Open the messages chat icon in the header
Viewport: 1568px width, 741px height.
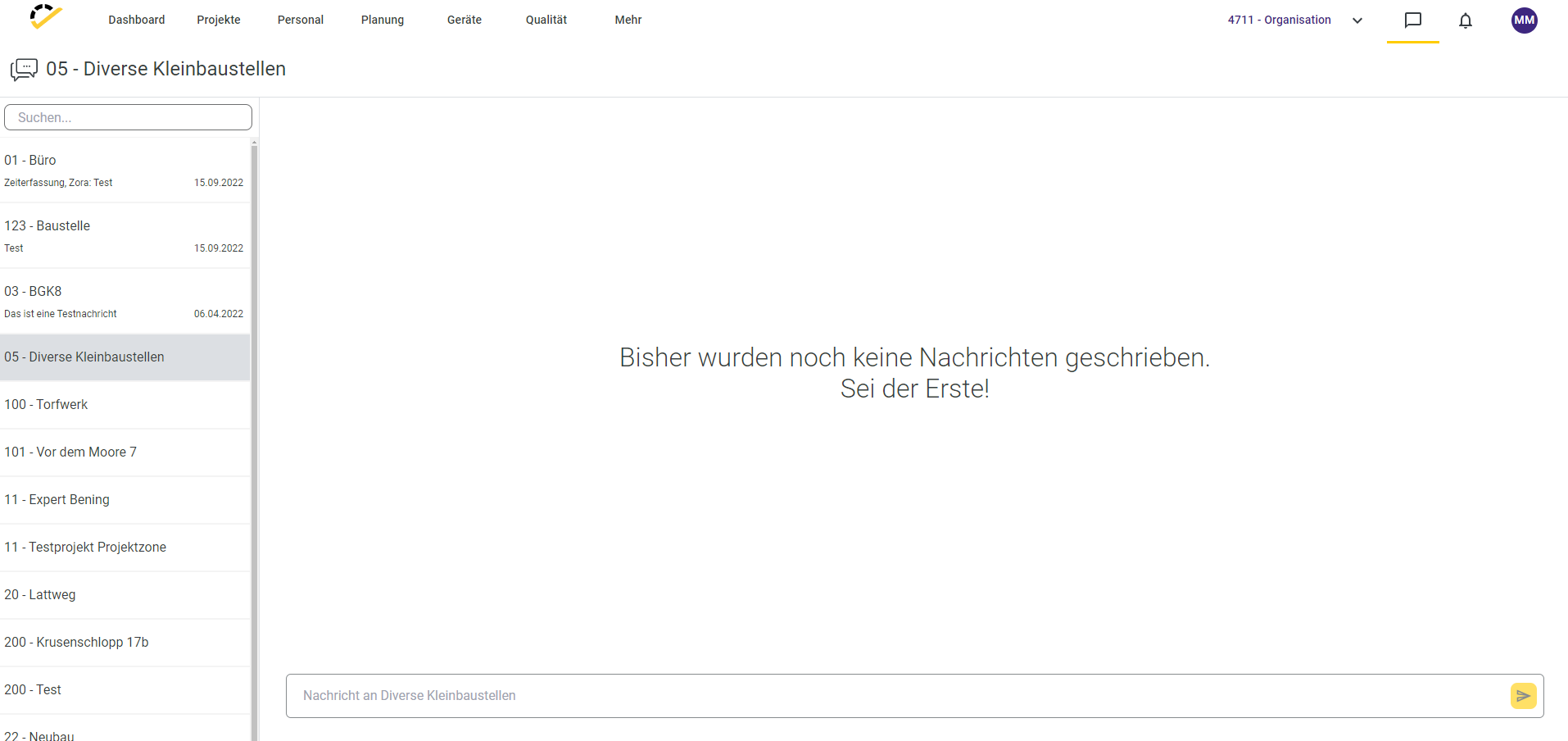[1412, 20]
